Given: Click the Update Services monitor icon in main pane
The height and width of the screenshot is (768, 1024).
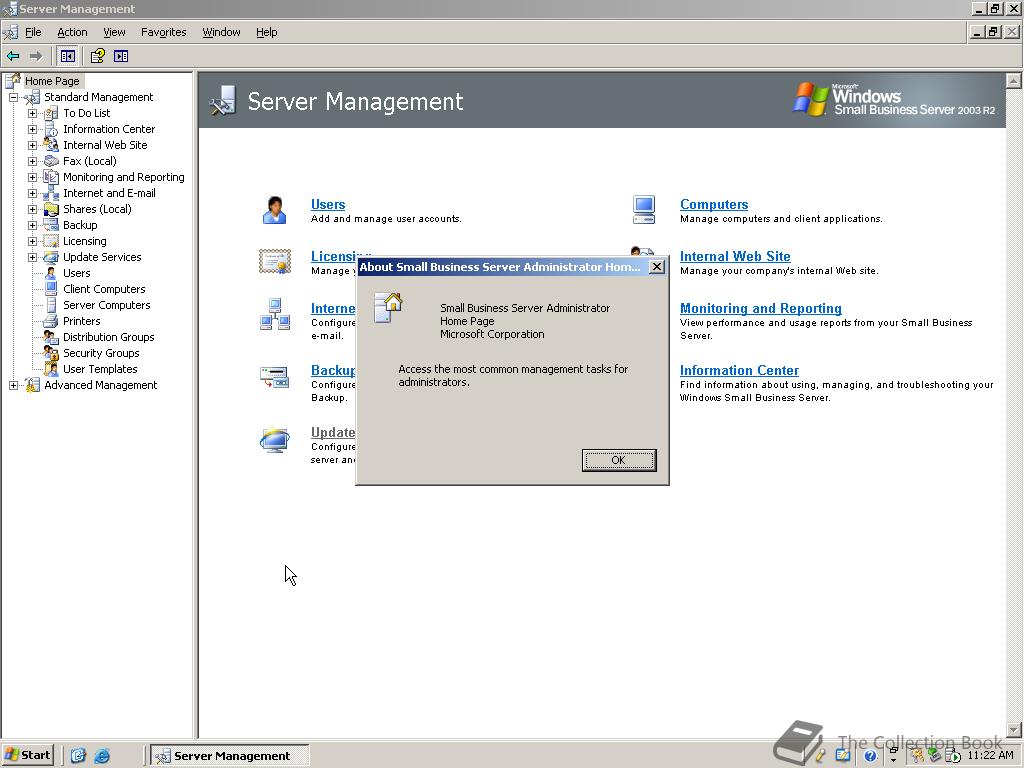Looking at the screenshot, I should [x=275, y=440].
